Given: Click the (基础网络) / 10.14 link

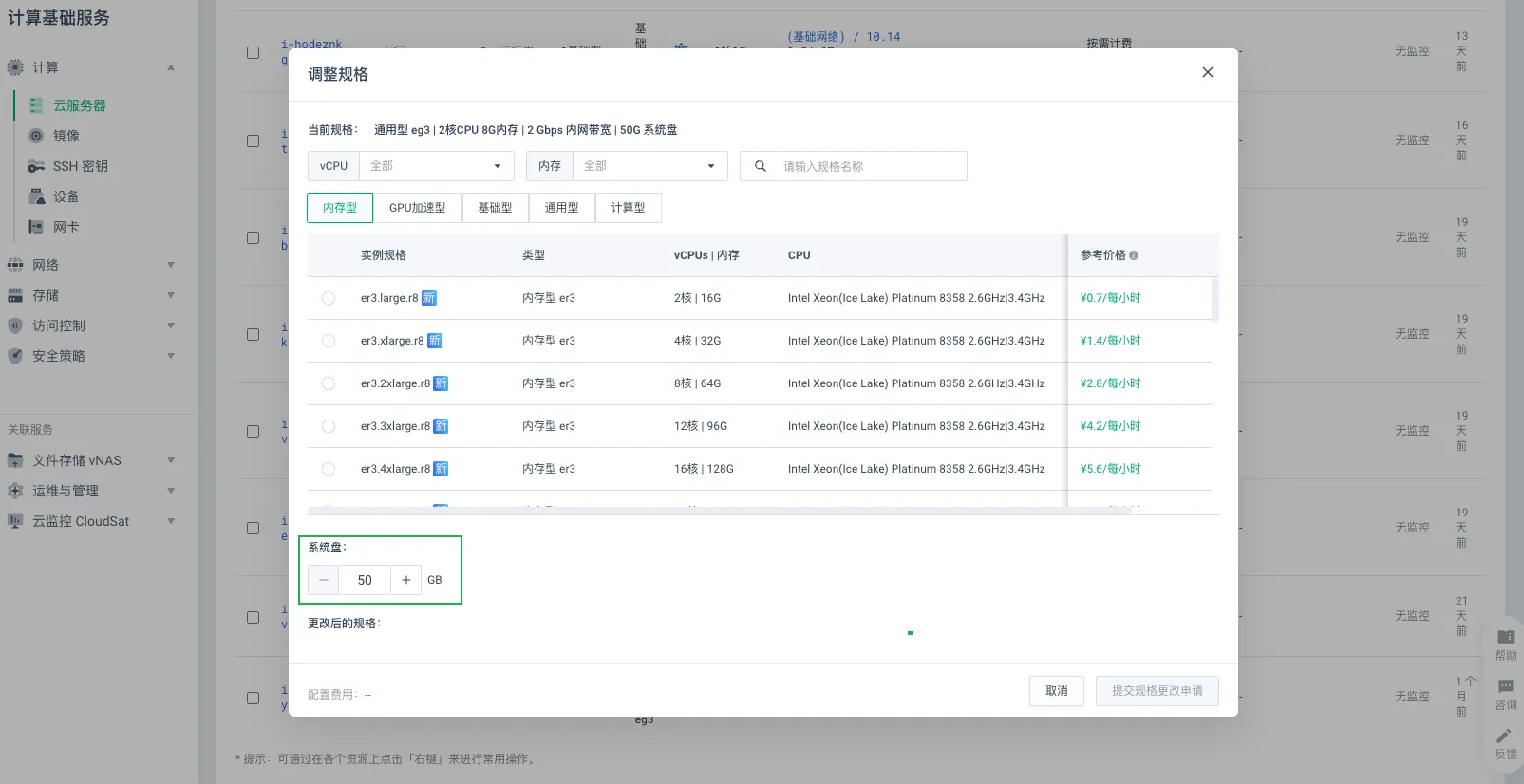Looking at the screenshot, I should click(x=844, y=37).
